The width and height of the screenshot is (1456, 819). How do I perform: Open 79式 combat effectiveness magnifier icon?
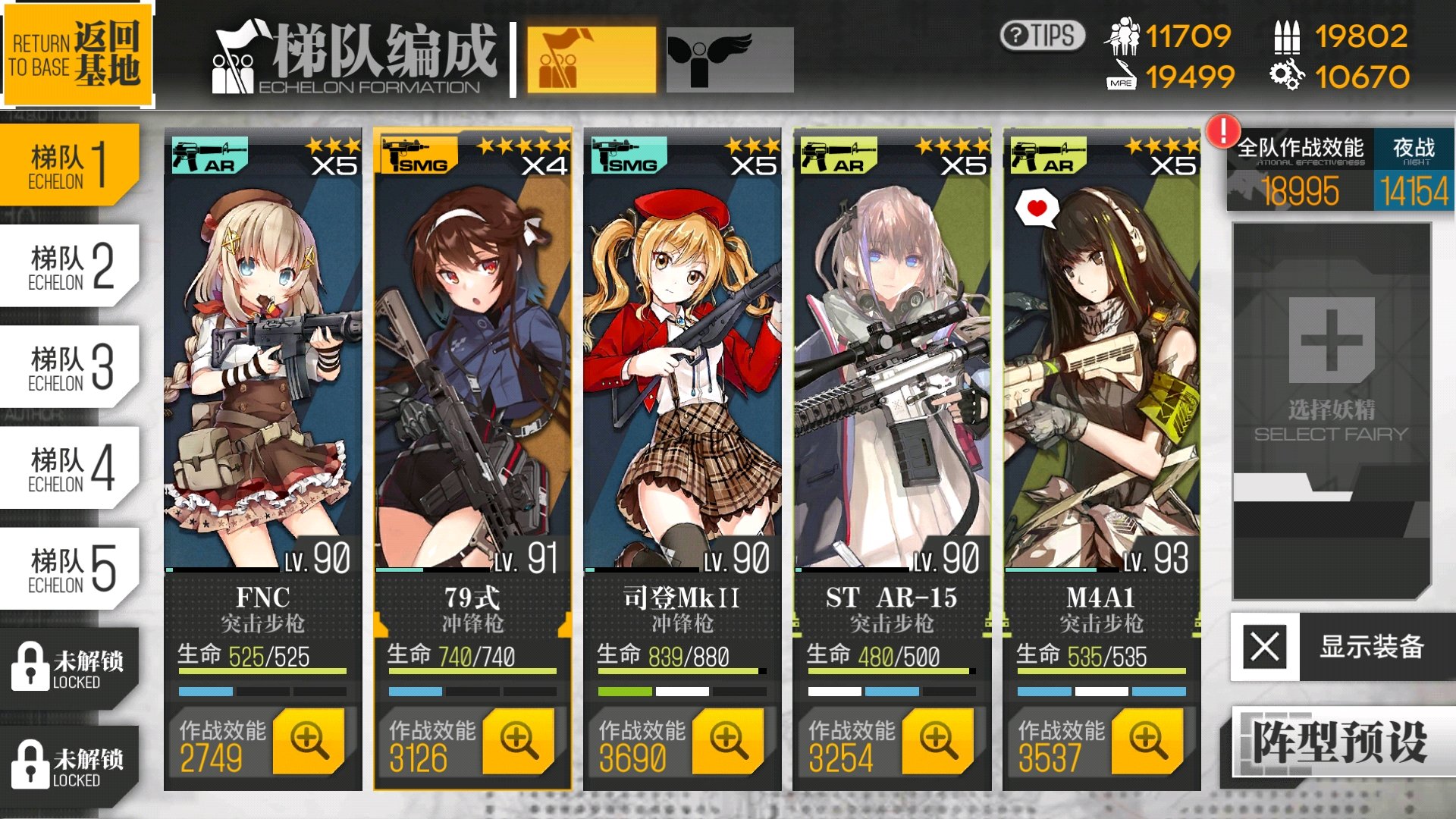[x=519, y=741]
